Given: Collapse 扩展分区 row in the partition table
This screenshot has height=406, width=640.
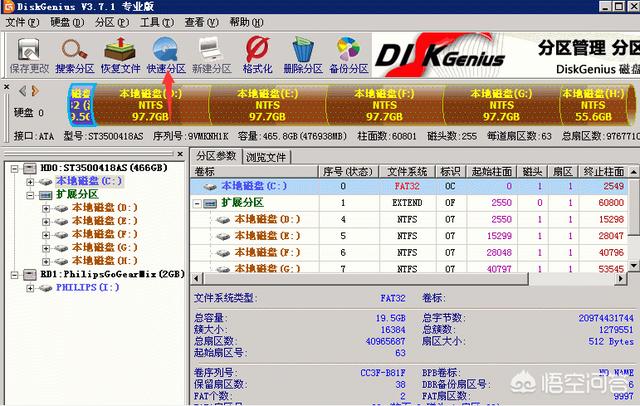Looking at the screenshot, I should [198, 203].
